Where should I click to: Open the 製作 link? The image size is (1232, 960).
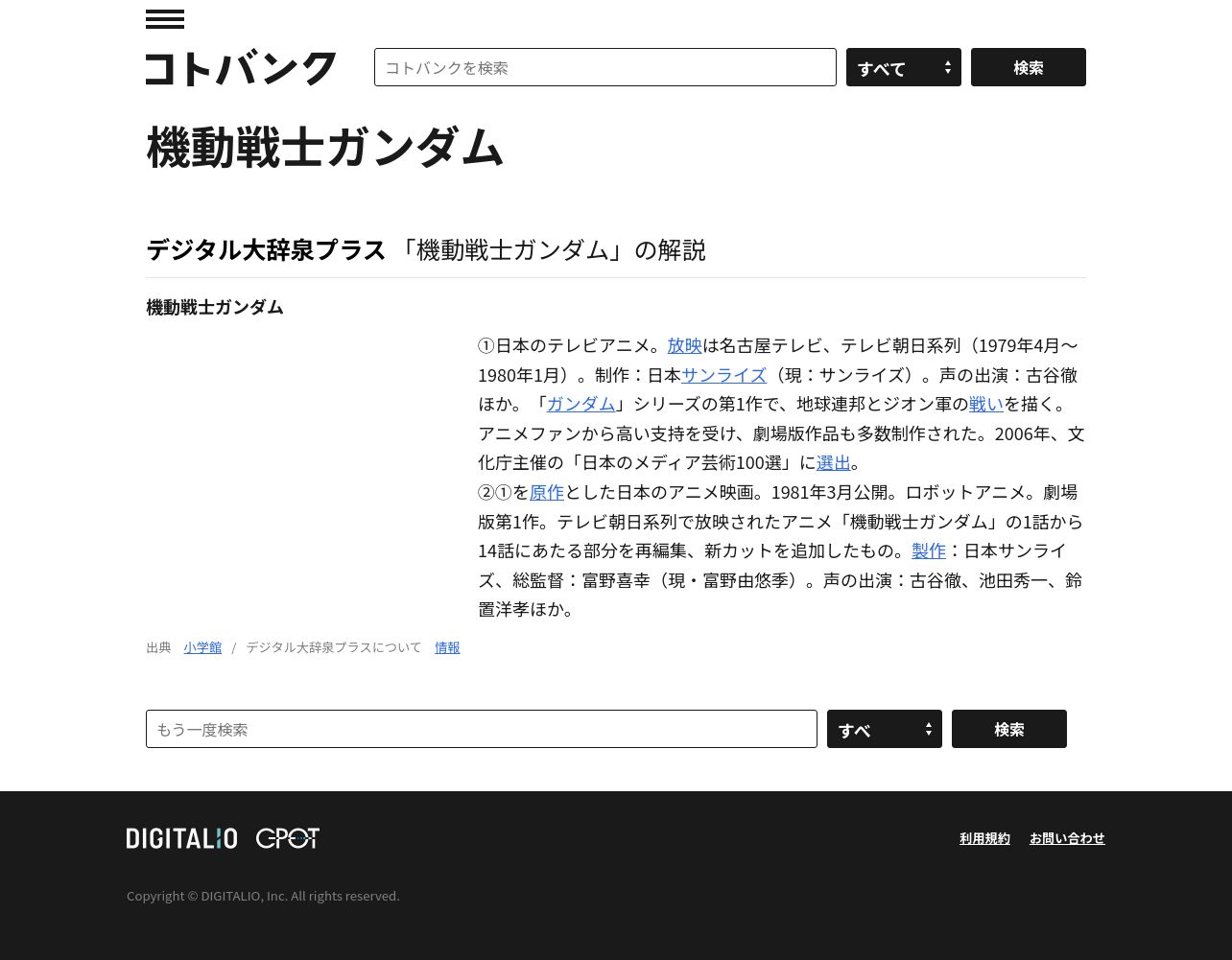point(929,550)
